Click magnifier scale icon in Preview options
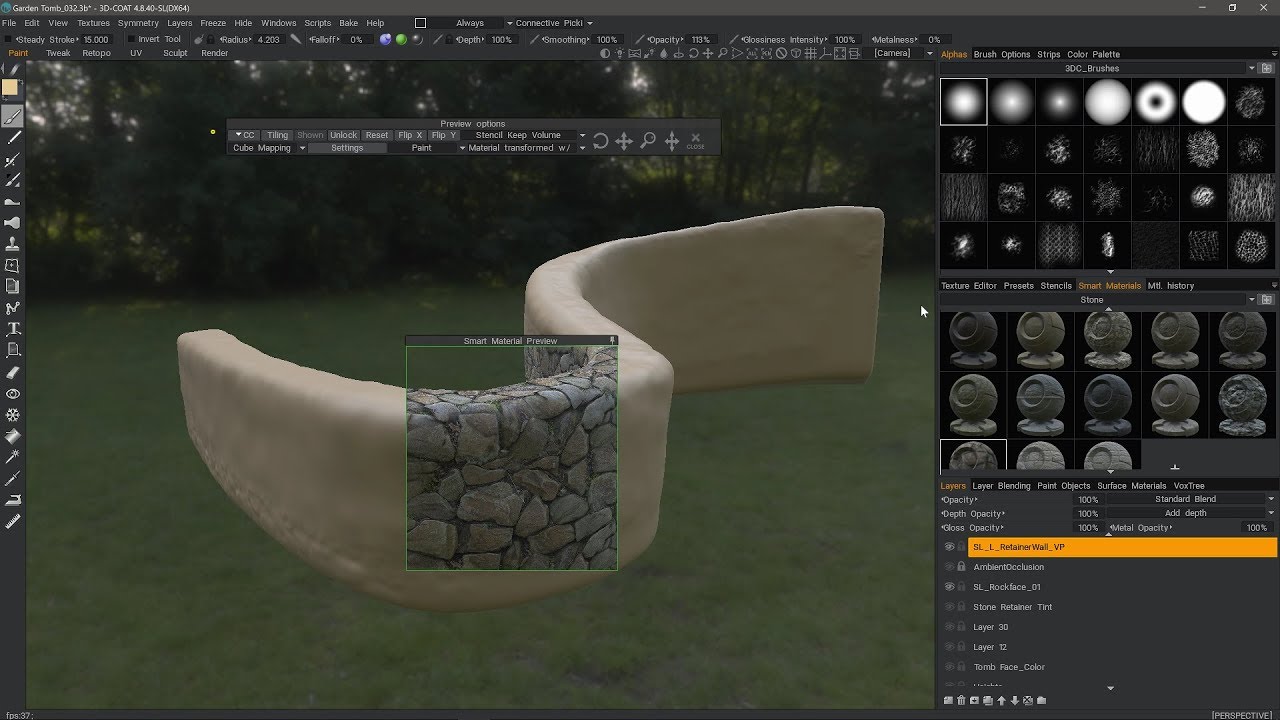Screen dimensions: 1280x720 point(648,141)
